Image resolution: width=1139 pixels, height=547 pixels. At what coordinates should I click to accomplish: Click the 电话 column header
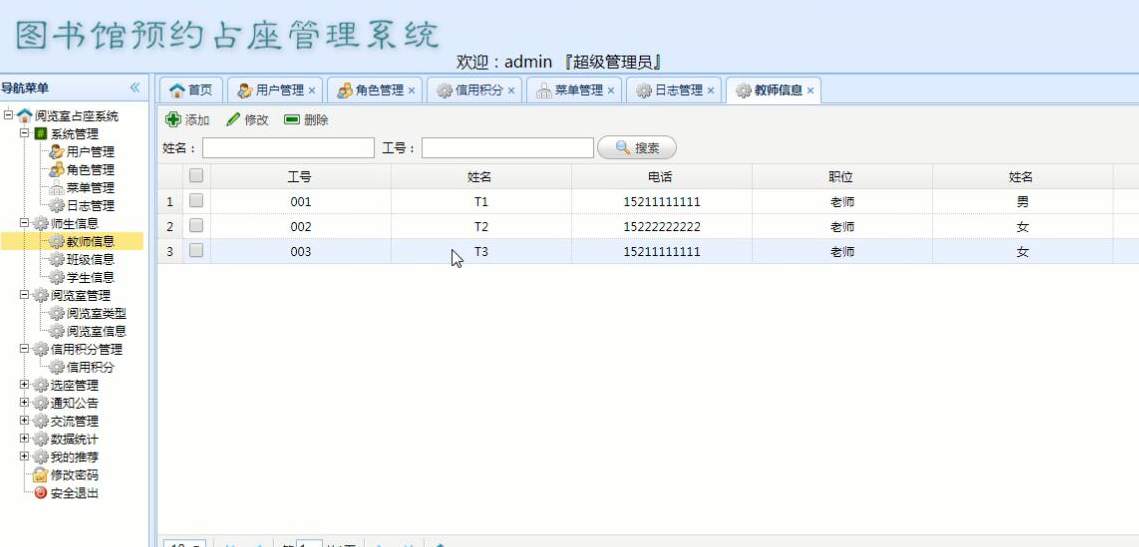661,177
